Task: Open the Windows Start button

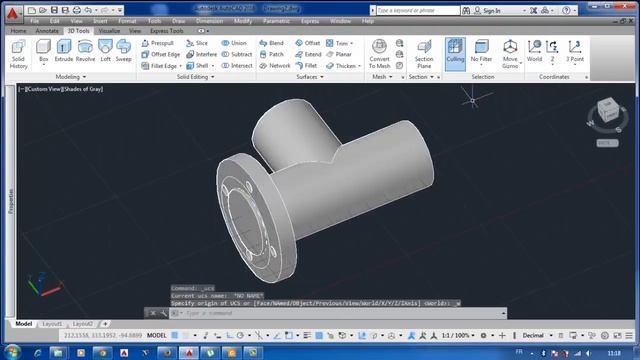Action: (12, 352)
